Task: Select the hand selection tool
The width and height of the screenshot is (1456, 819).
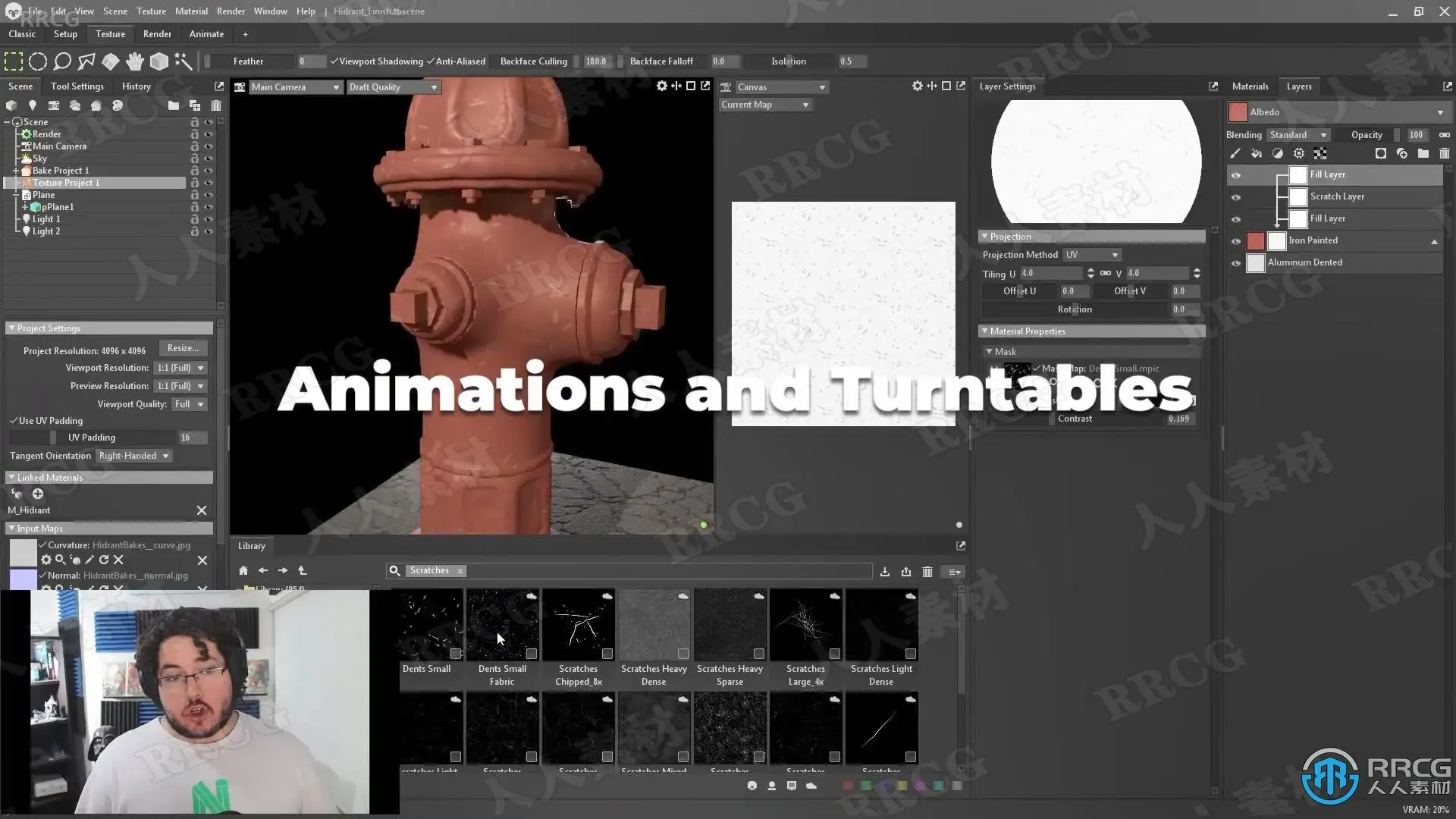Action: (135, 61)
